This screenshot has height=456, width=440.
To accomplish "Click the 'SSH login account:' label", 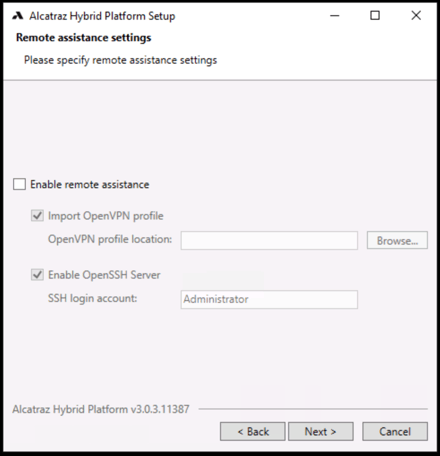I will point(92,298).
